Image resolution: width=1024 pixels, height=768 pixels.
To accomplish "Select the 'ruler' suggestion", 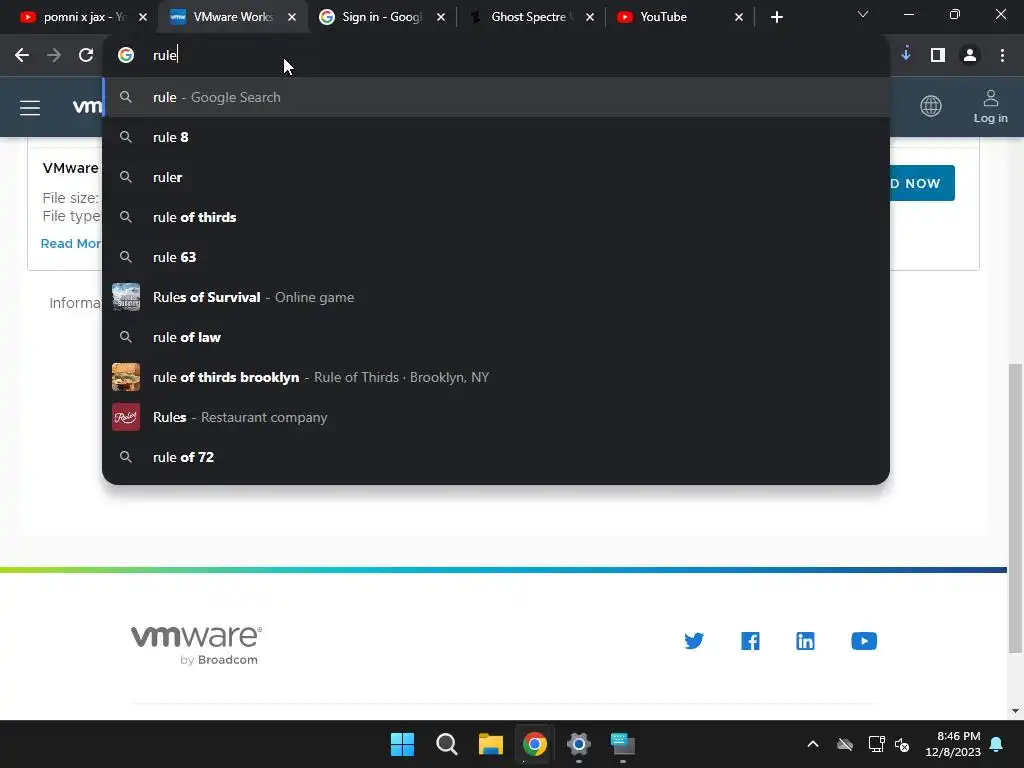I will click(496, 177).
